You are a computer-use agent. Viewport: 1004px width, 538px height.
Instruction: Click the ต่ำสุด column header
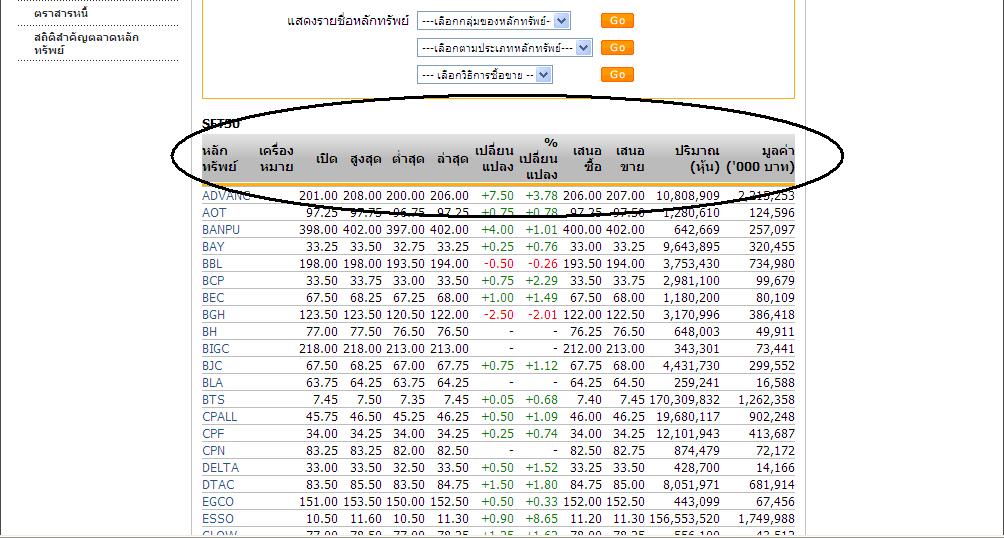tap(408, 159)
